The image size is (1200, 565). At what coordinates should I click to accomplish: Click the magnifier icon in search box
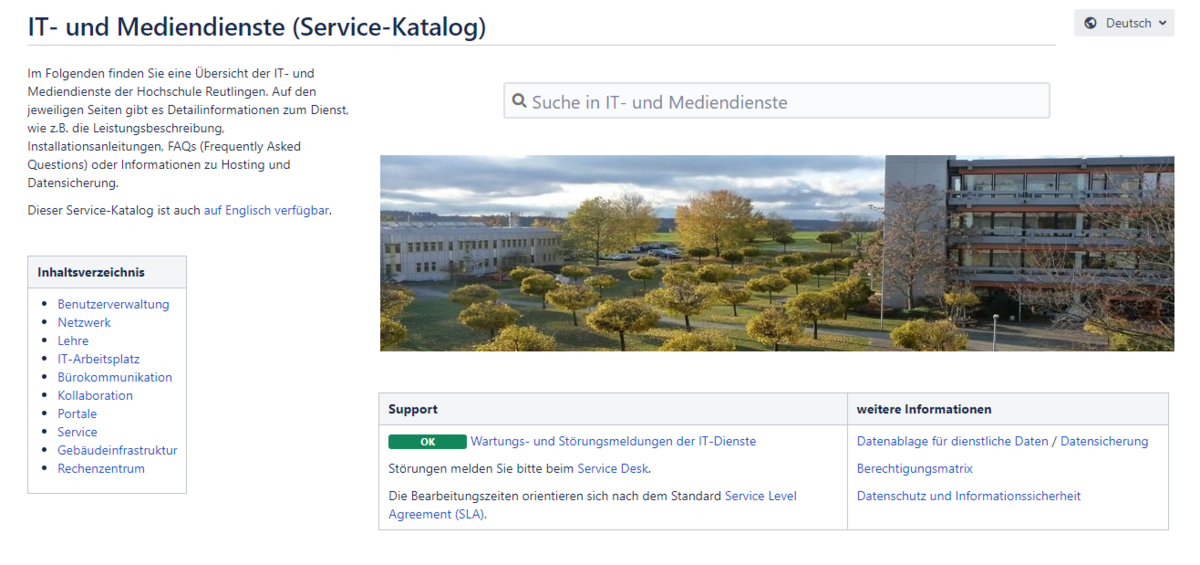[519, 101]
